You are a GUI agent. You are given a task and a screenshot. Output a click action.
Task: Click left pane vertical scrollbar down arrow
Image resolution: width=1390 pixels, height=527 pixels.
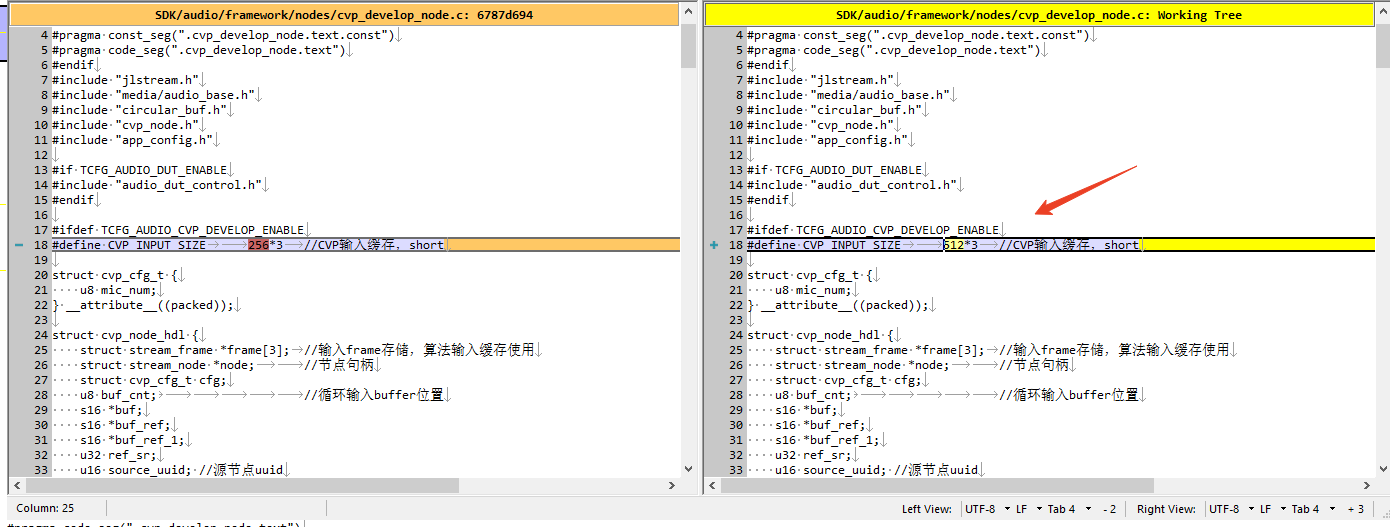[x=688, y=468]
